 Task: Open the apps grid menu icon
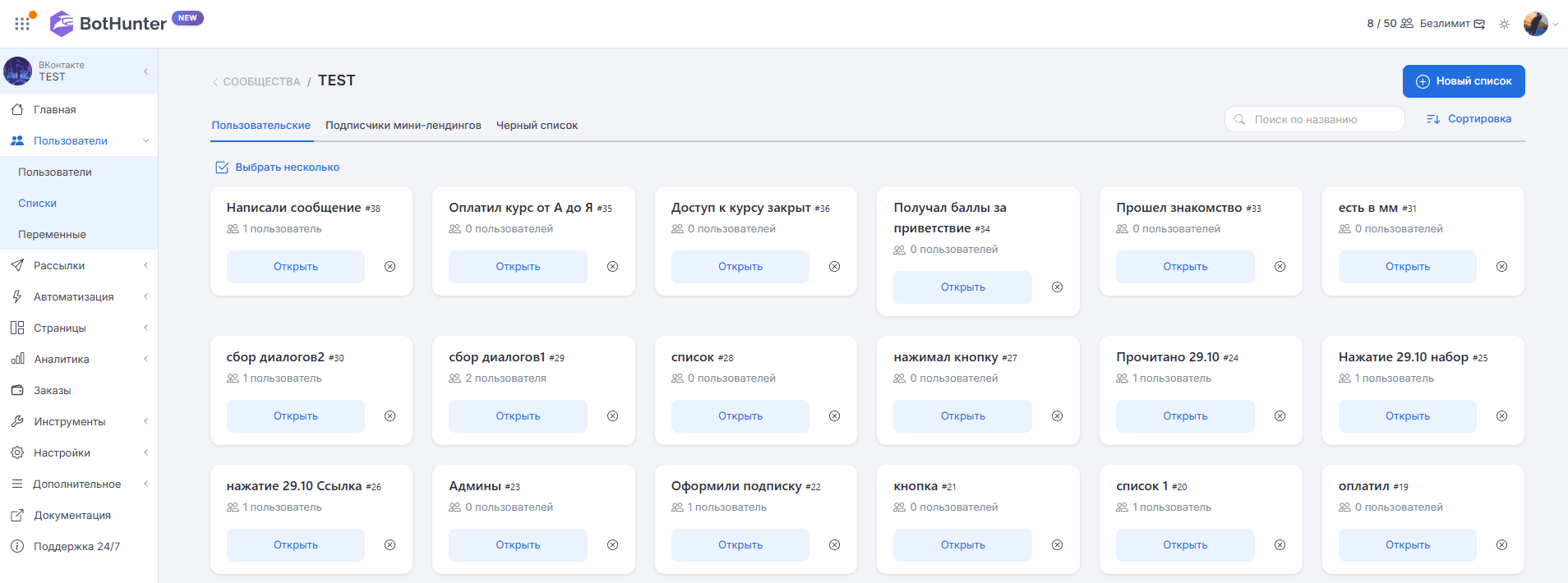click(x=22, y=24)
